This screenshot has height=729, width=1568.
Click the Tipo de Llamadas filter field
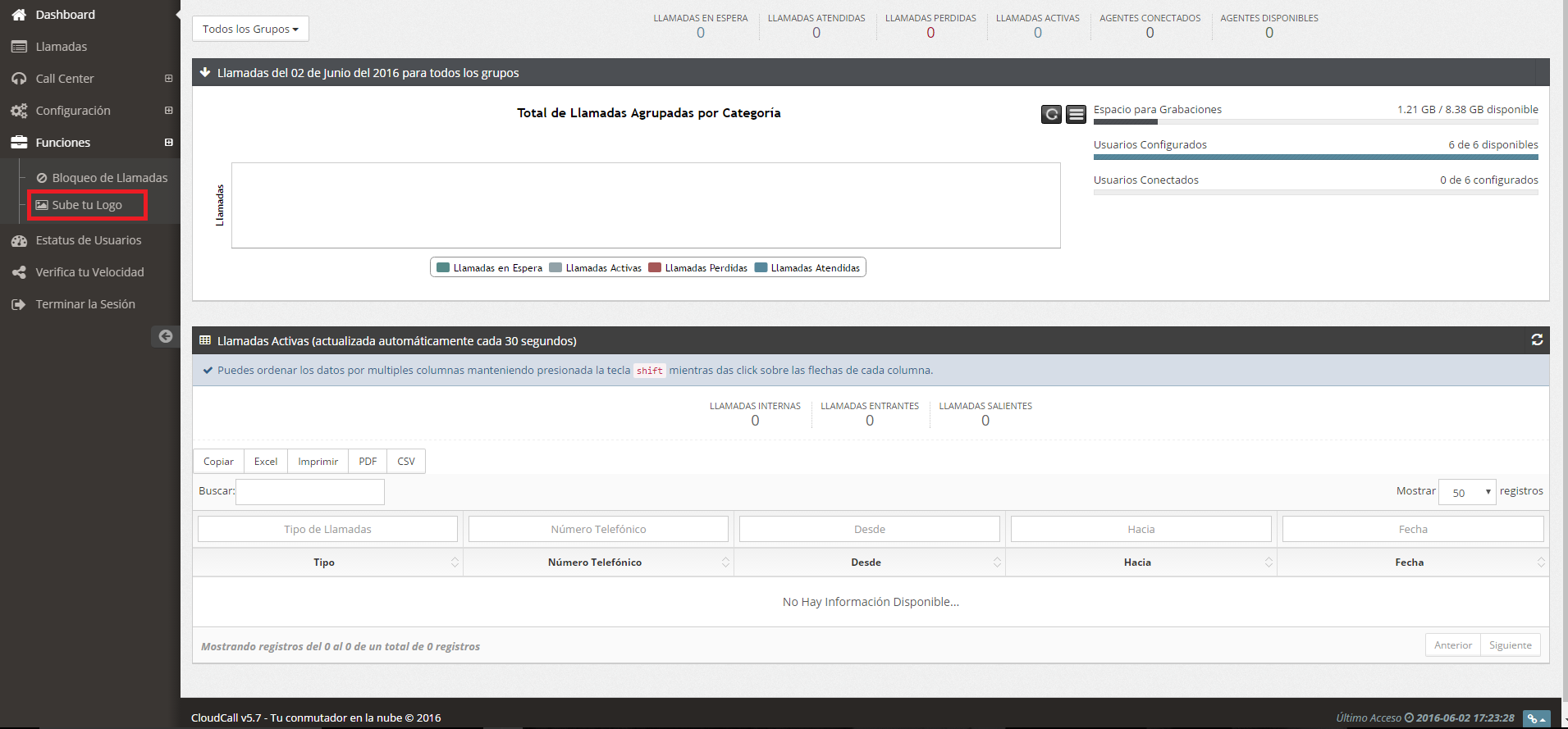tap(327, 529)
